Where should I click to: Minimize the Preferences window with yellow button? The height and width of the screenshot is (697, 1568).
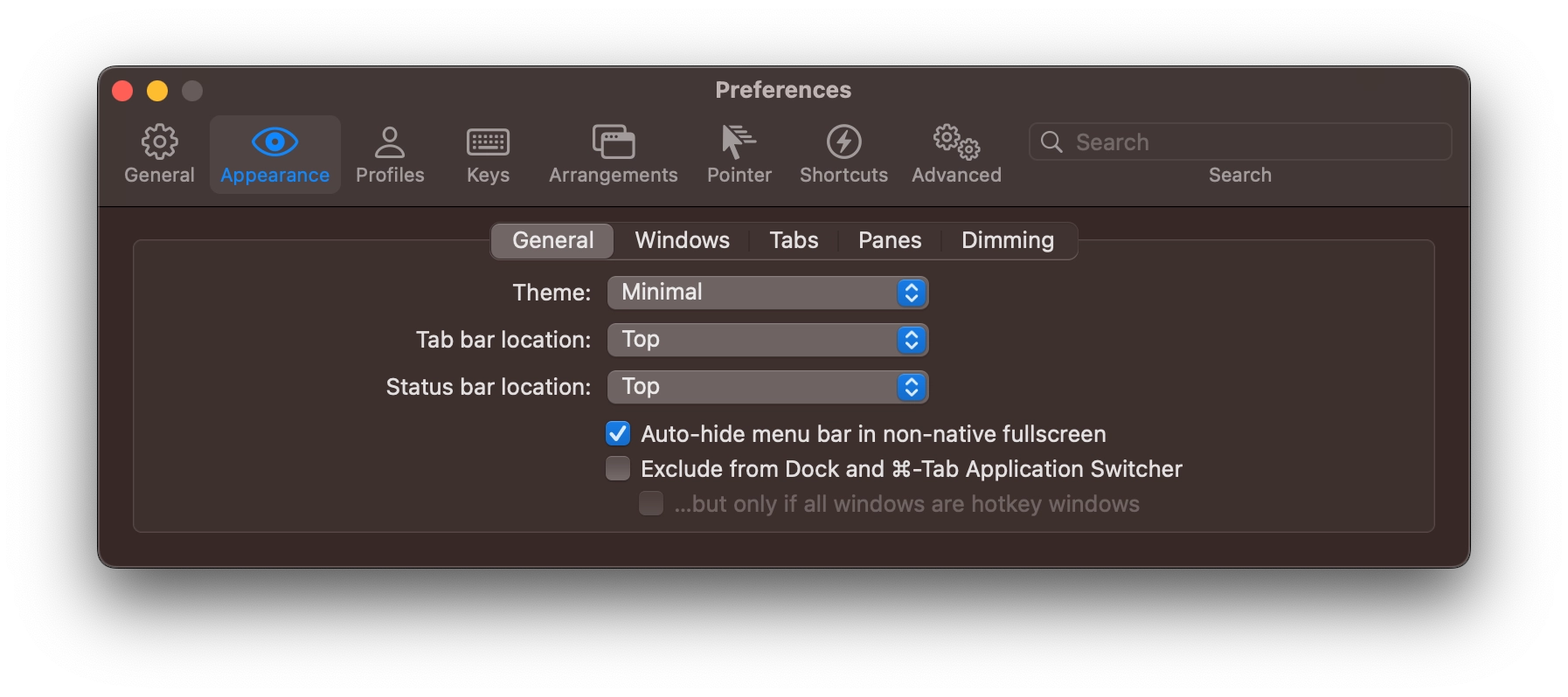pos(157,91)
